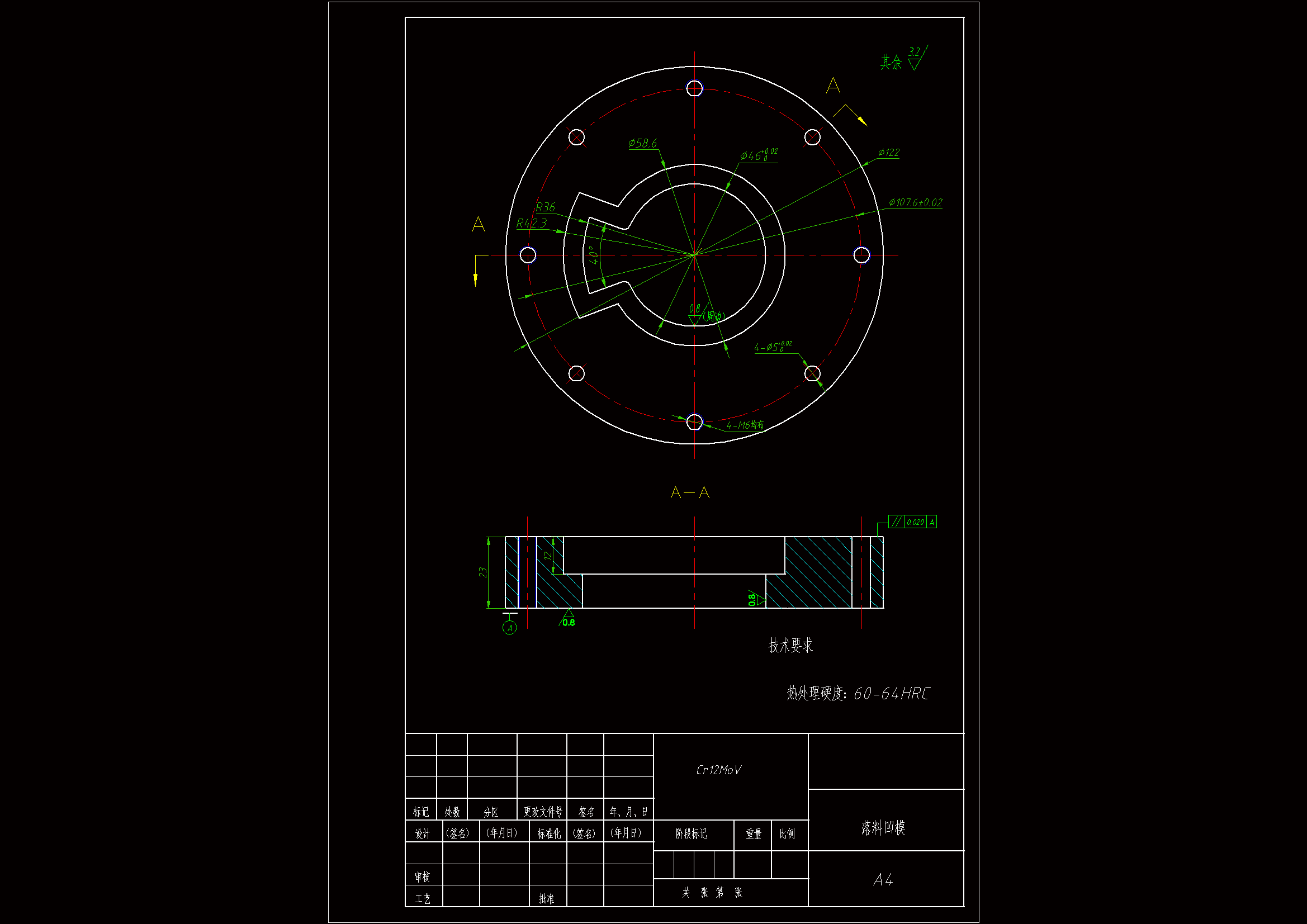Click the A—A section view title
Viewport: 1307px width, 924px height.
point(690,492)
